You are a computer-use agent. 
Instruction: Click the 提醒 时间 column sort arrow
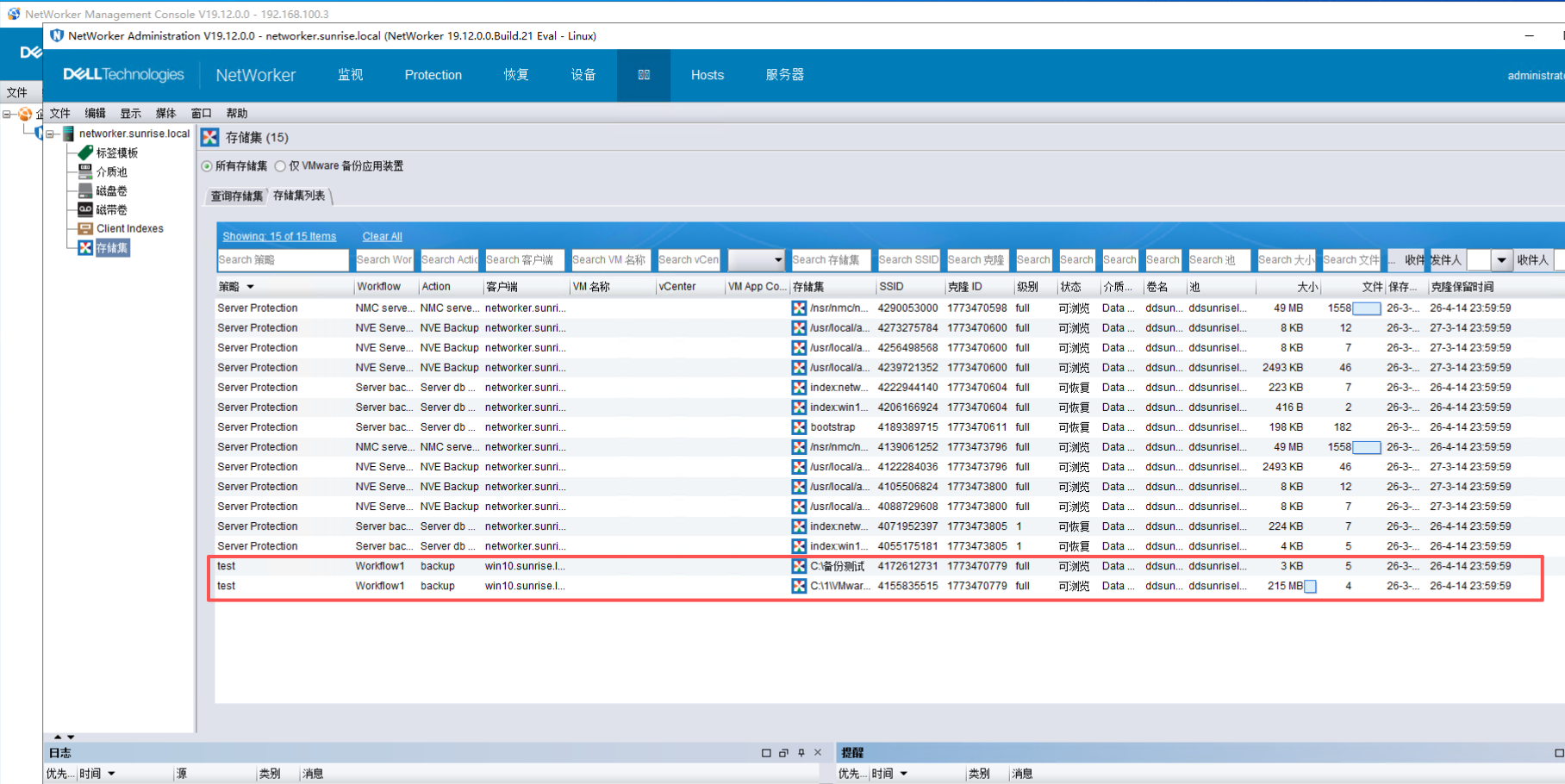(x=904, y=774)
